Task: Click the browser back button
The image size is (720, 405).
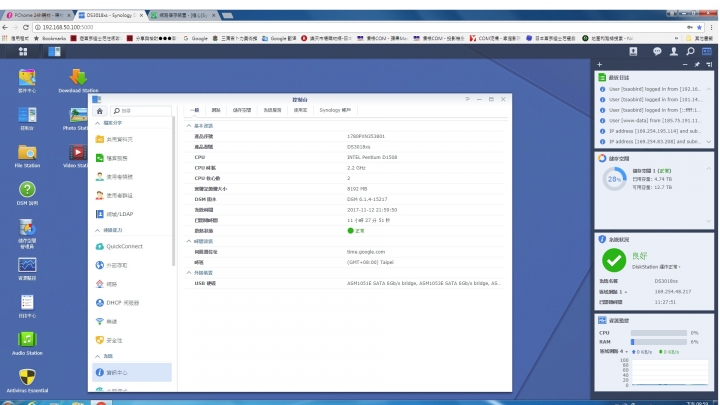Action: point(5,28)
